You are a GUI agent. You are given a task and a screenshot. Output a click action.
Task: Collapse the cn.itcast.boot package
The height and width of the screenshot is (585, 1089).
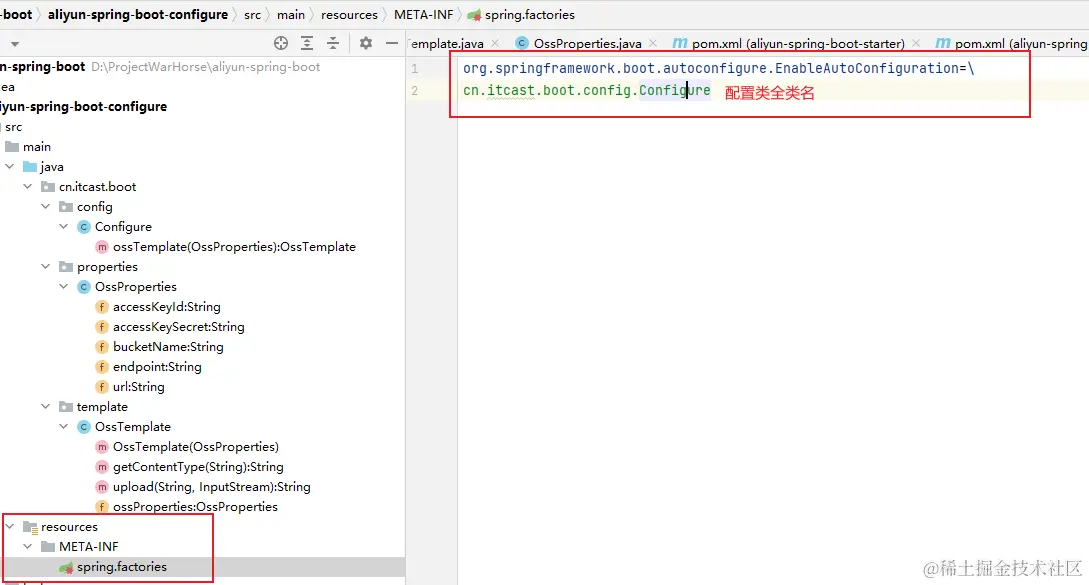click(x=28, y=187)
